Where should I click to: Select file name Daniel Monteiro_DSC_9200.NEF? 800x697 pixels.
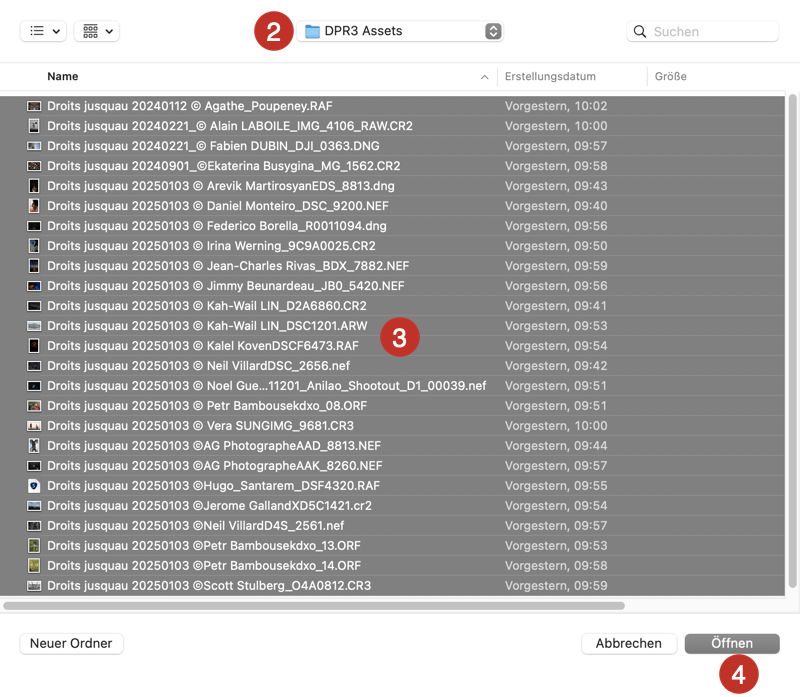218,206
